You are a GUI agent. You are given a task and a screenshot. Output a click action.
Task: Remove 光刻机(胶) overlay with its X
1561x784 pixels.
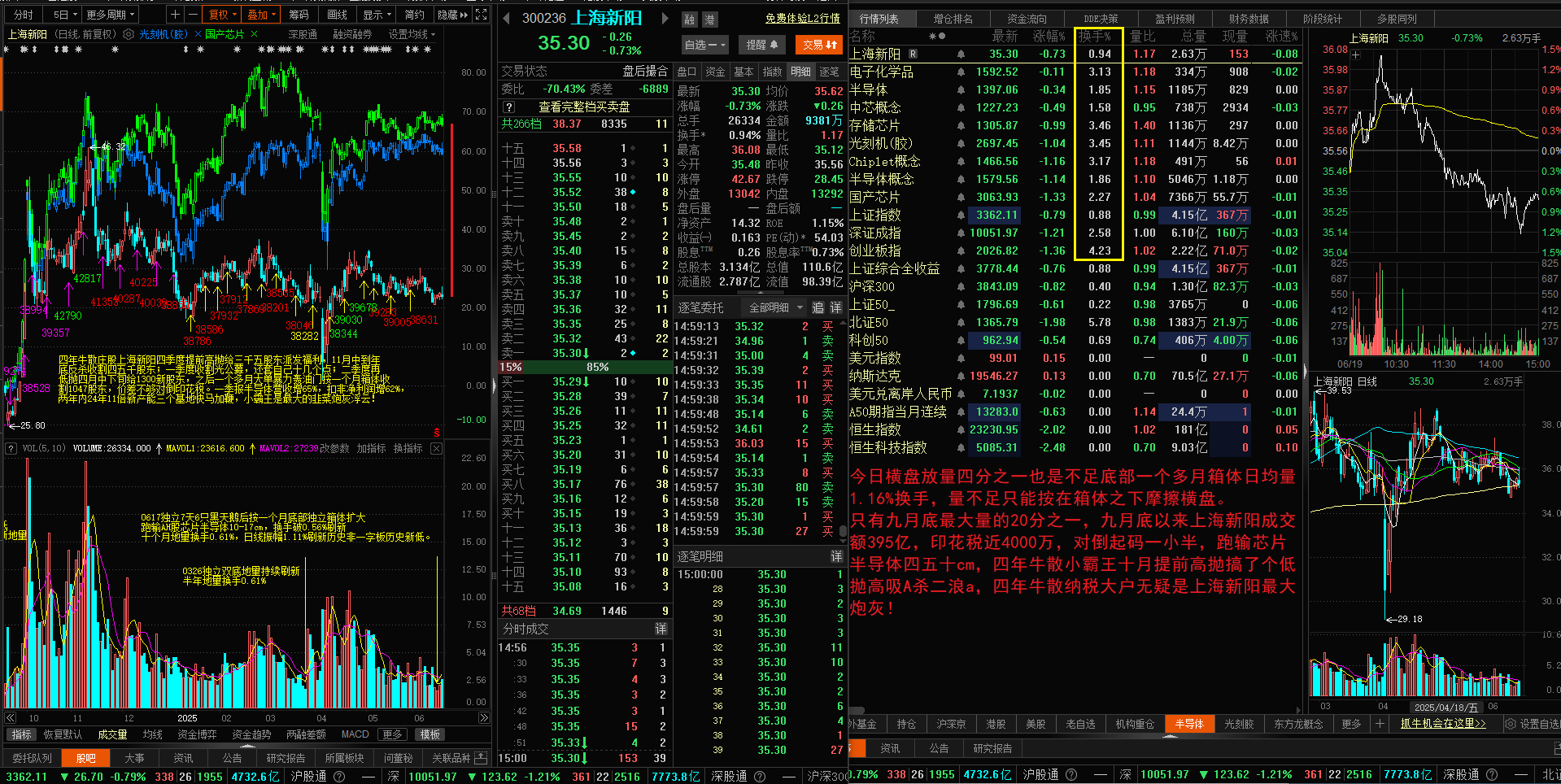click(x=198, y=34)
